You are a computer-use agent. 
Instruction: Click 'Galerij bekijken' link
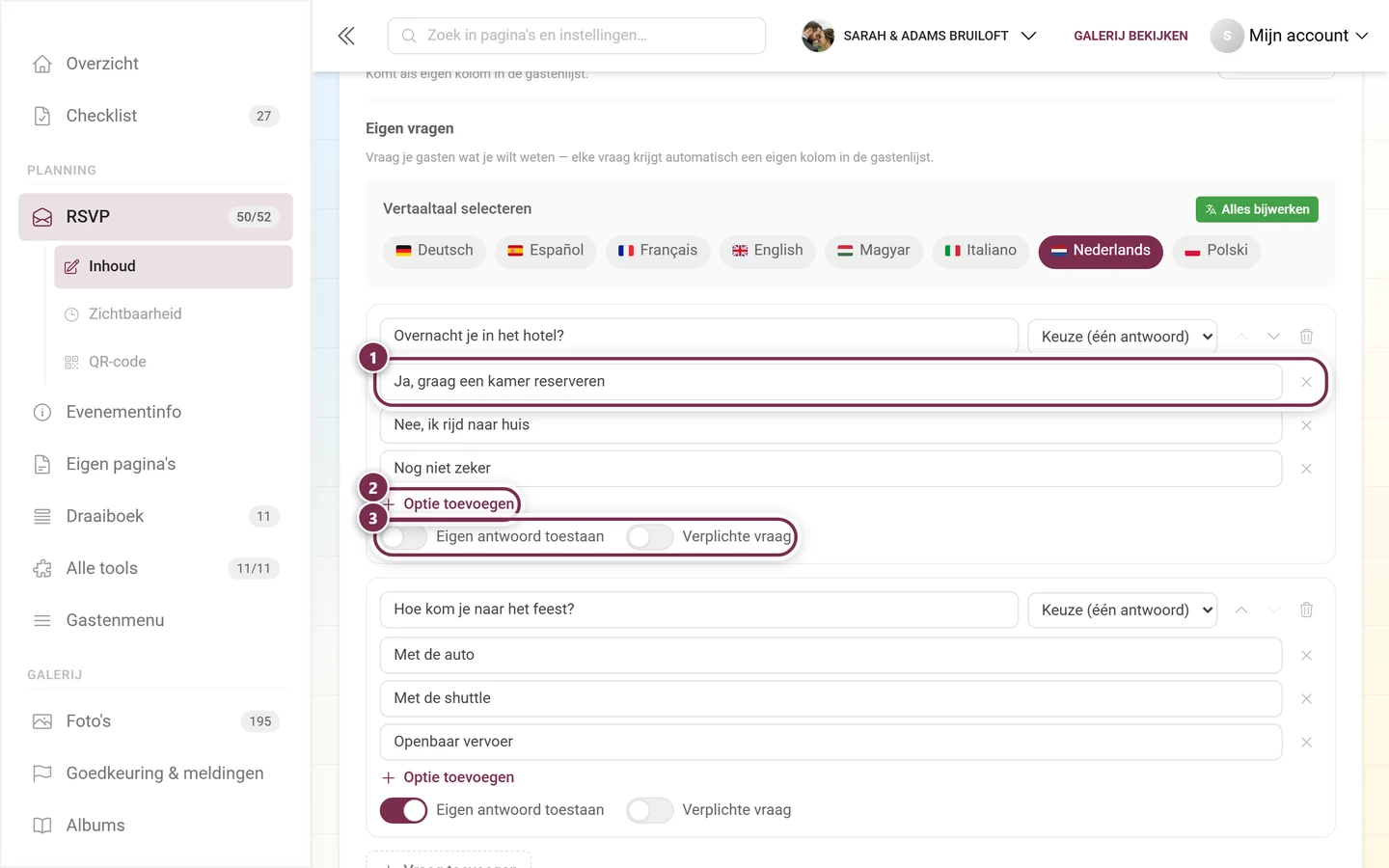(x=1130, y=36)
